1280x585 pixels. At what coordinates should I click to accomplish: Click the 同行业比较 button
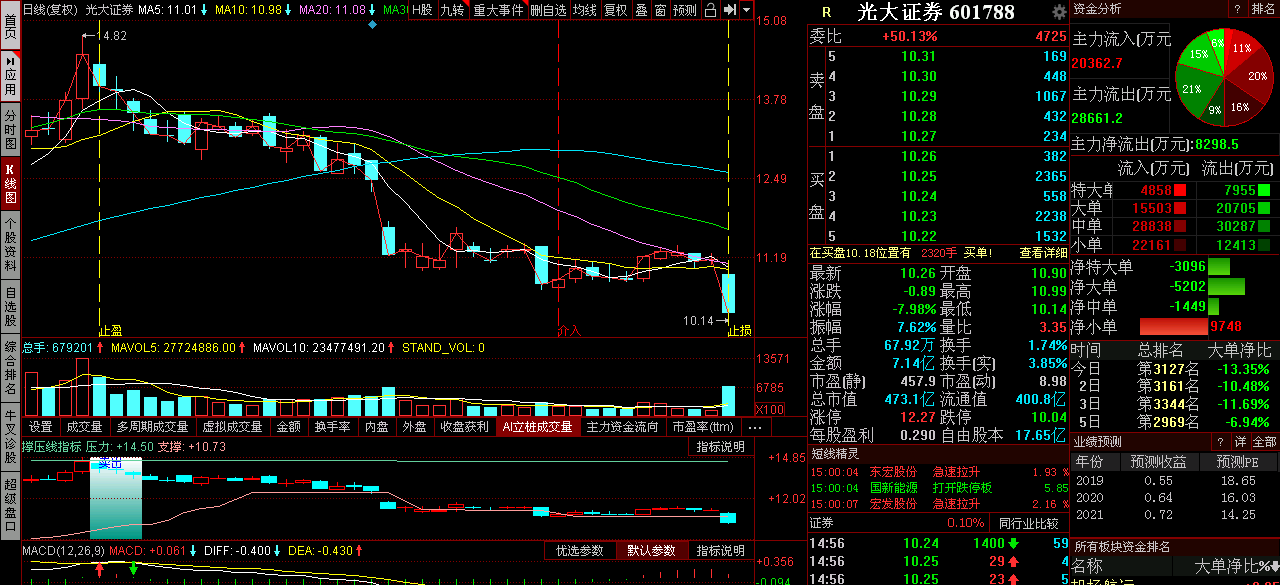[x=1029, y=523]
